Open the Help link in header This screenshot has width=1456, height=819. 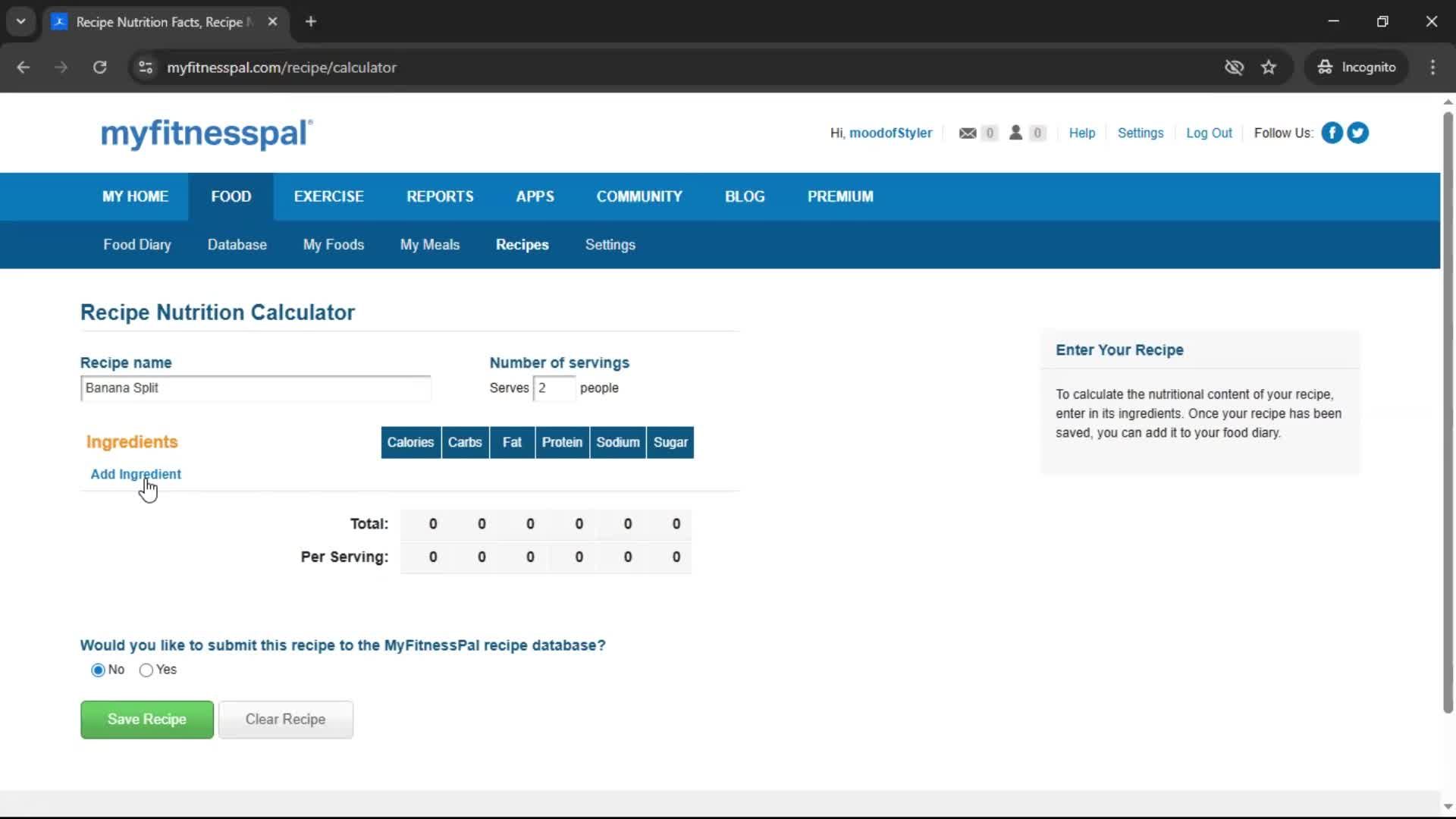click(x=1082, y=133)
